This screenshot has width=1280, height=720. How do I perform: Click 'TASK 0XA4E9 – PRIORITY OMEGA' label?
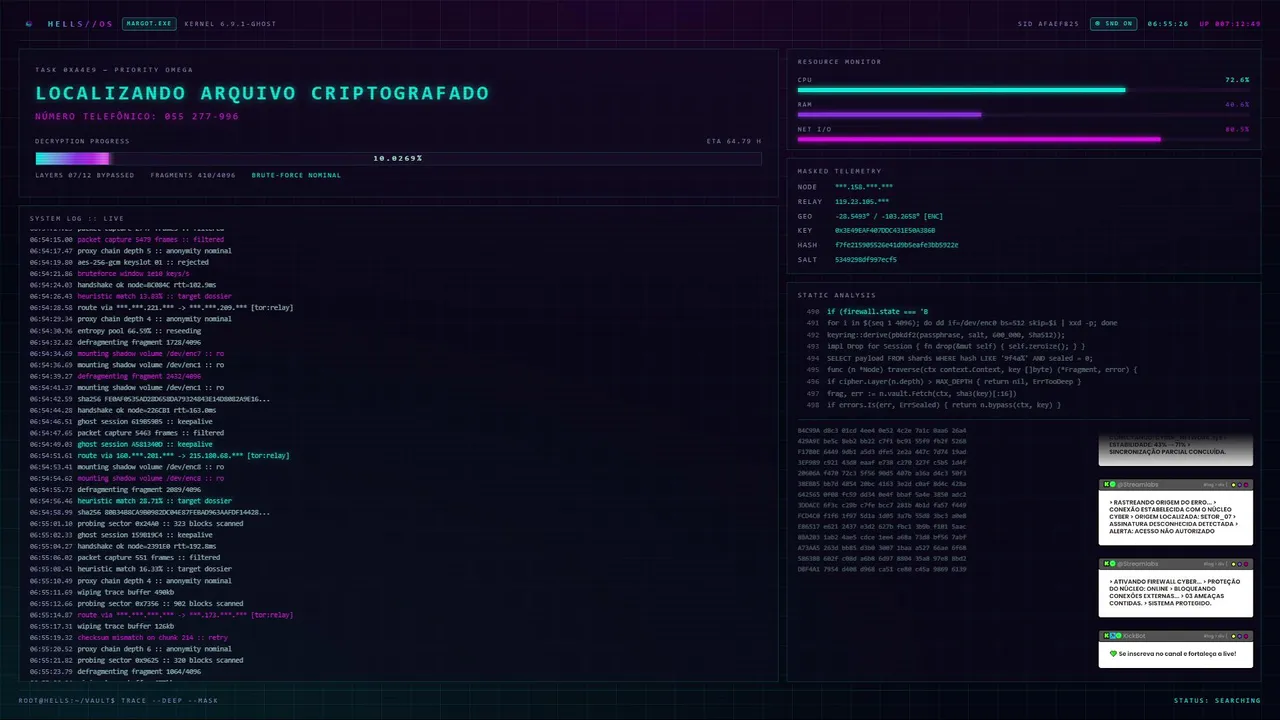tap(114, 70)
